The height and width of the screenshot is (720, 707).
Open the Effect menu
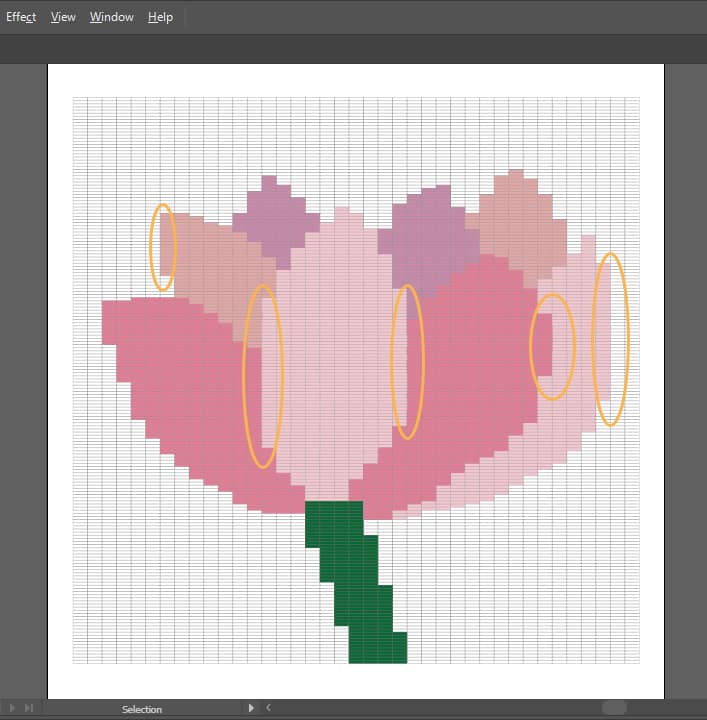point(21,17)
